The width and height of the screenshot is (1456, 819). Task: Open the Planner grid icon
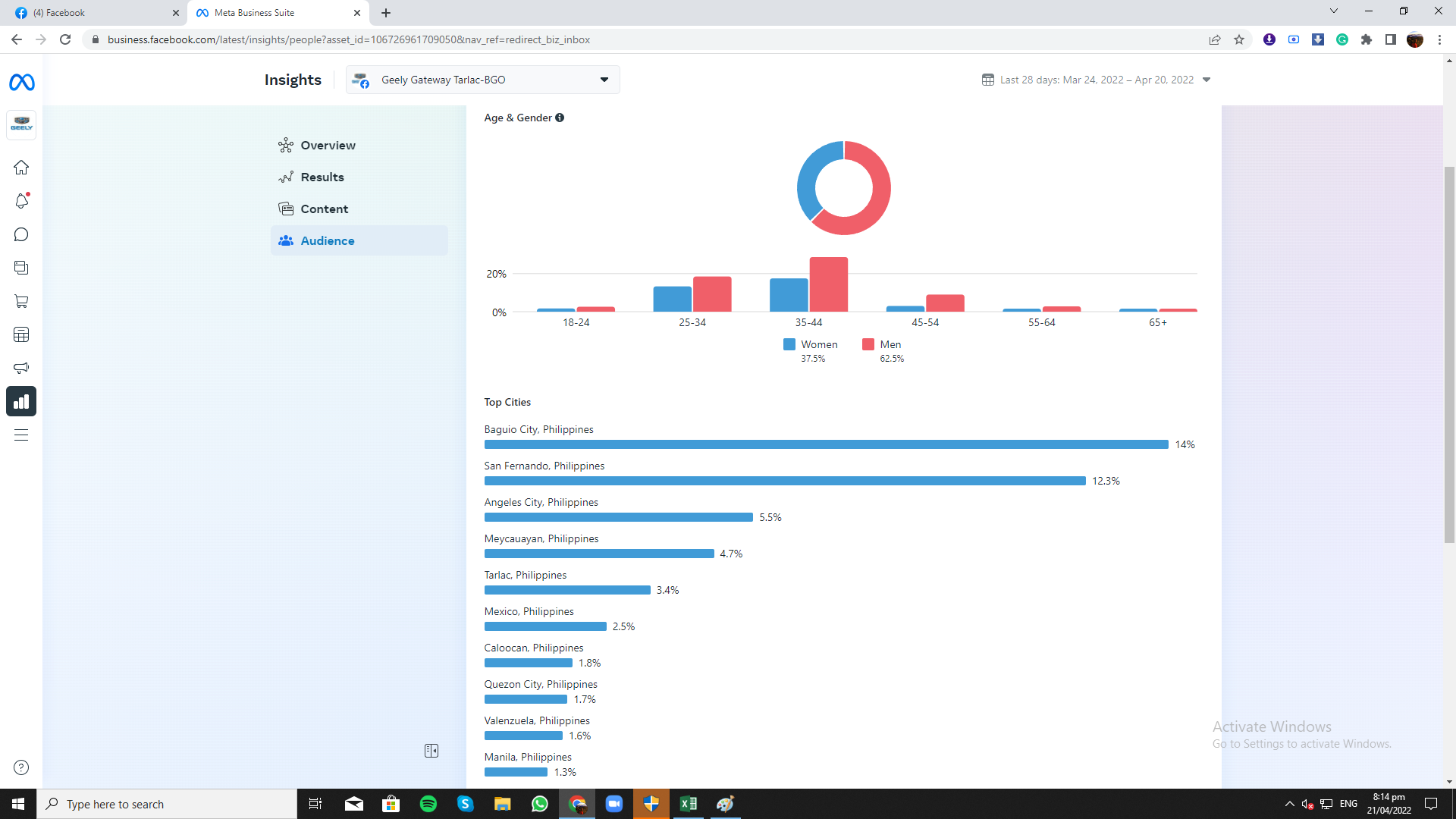pos(21,334)
